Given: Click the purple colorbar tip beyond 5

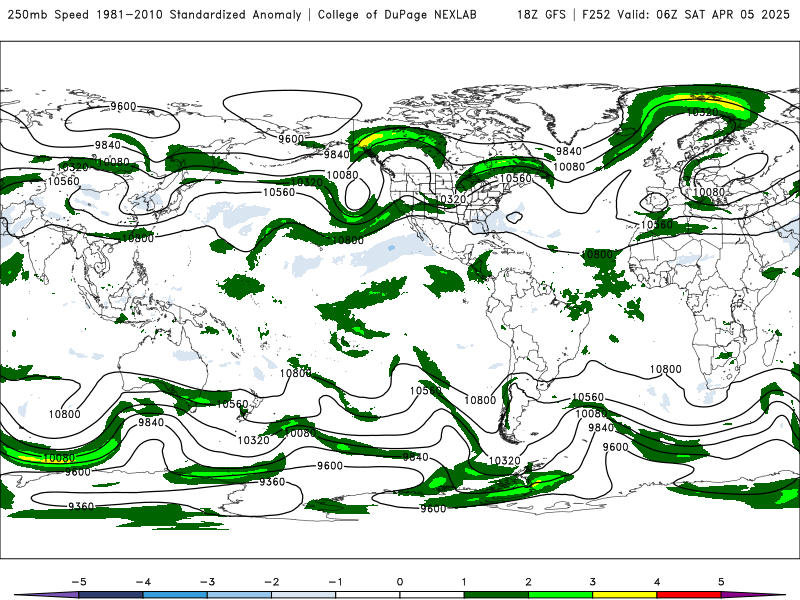Looking at the screenshot, I should 750,595.
